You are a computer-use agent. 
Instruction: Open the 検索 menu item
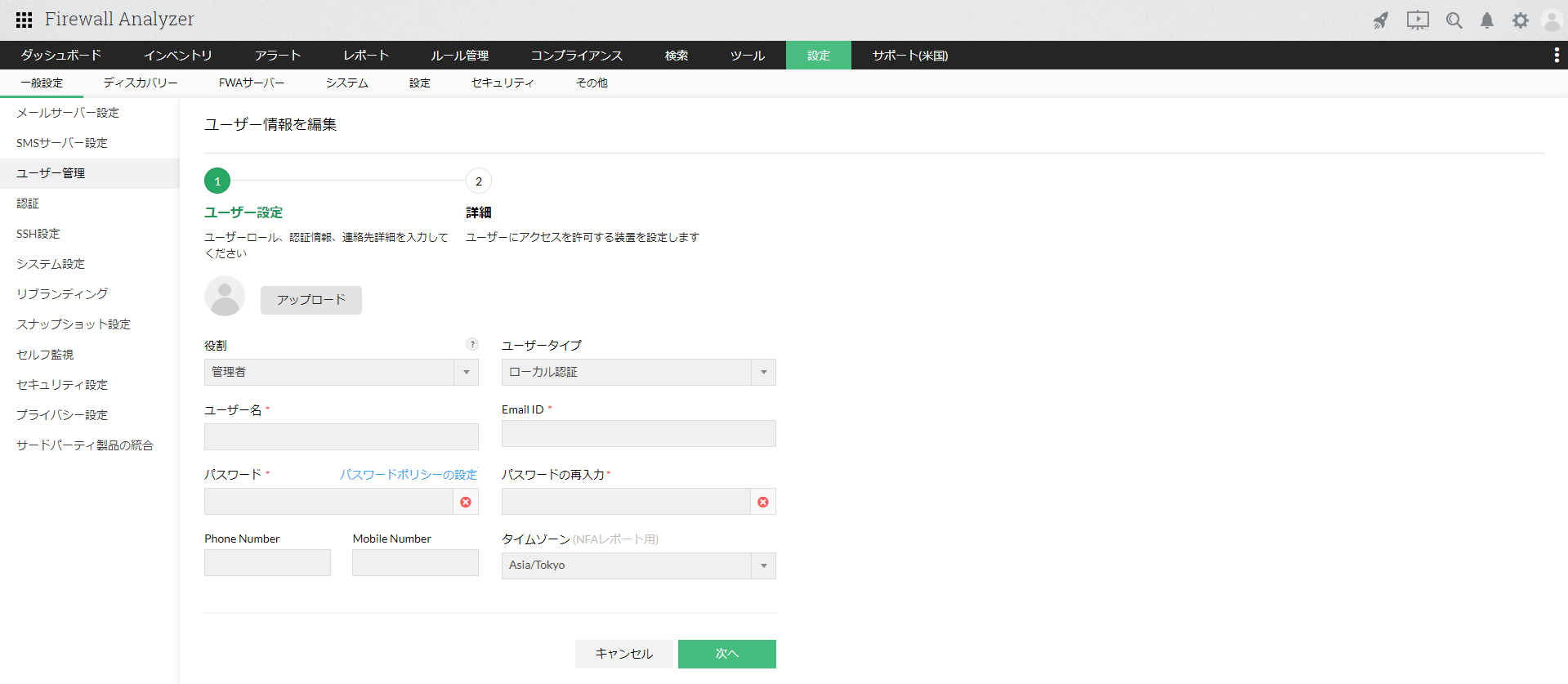tap(677, 55)
